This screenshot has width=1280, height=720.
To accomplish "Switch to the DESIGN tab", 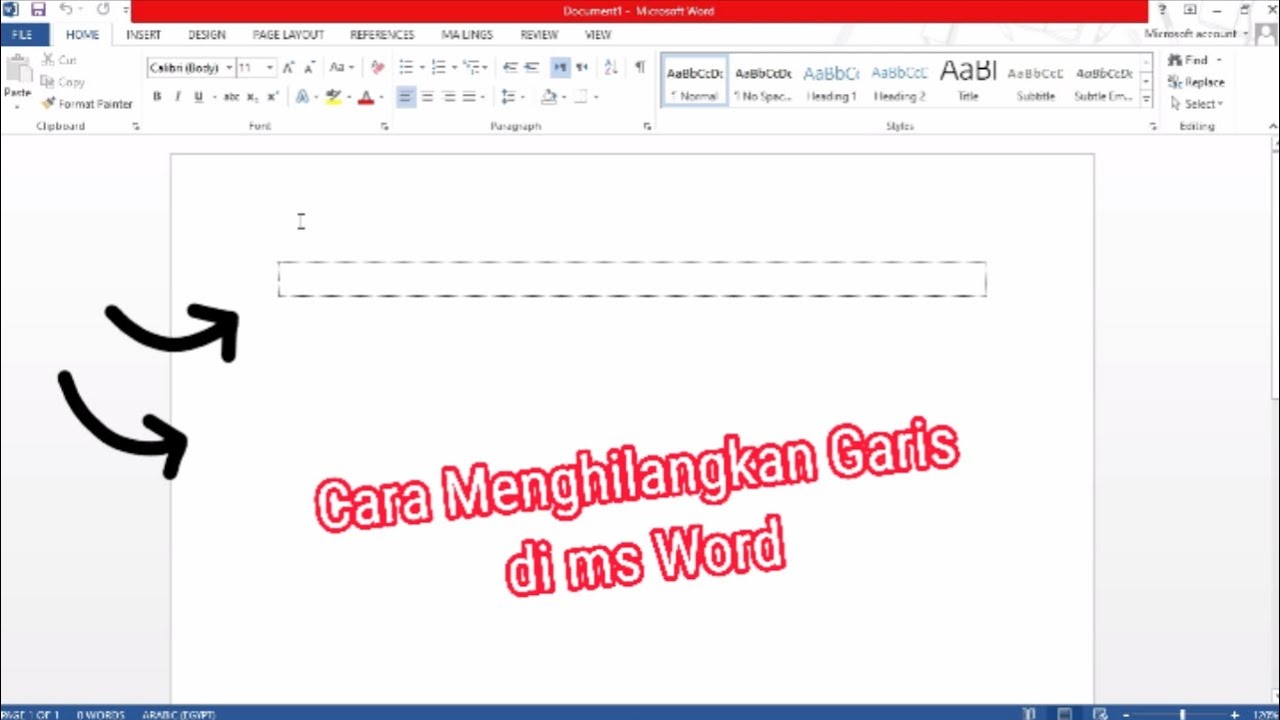I will (207, 35).
